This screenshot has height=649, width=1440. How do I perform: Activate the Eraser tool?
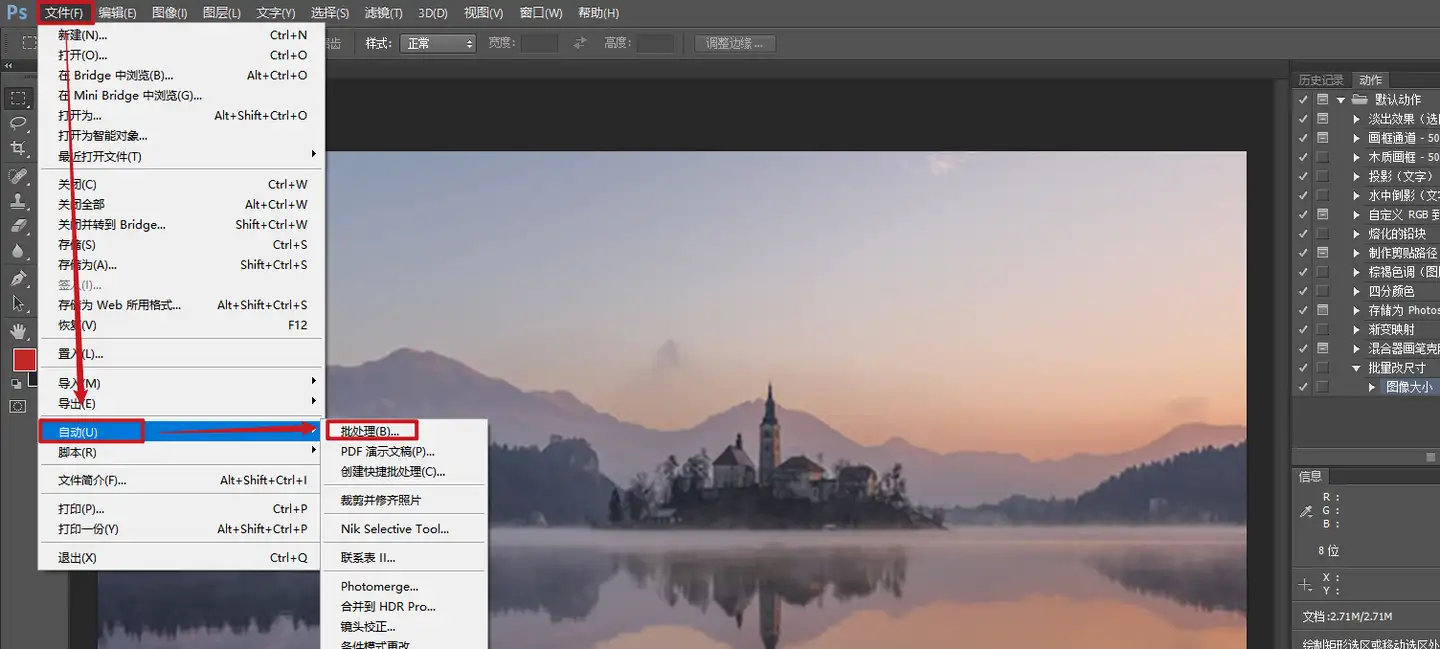[x=18, y=226]
